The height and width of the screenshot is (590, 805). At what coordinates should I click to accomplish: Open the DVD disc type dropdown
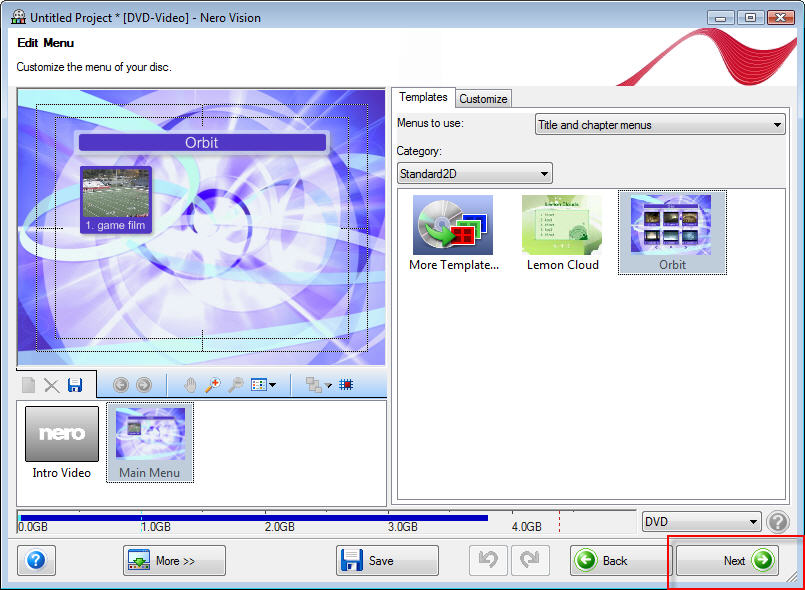click(x=701, y=522)
